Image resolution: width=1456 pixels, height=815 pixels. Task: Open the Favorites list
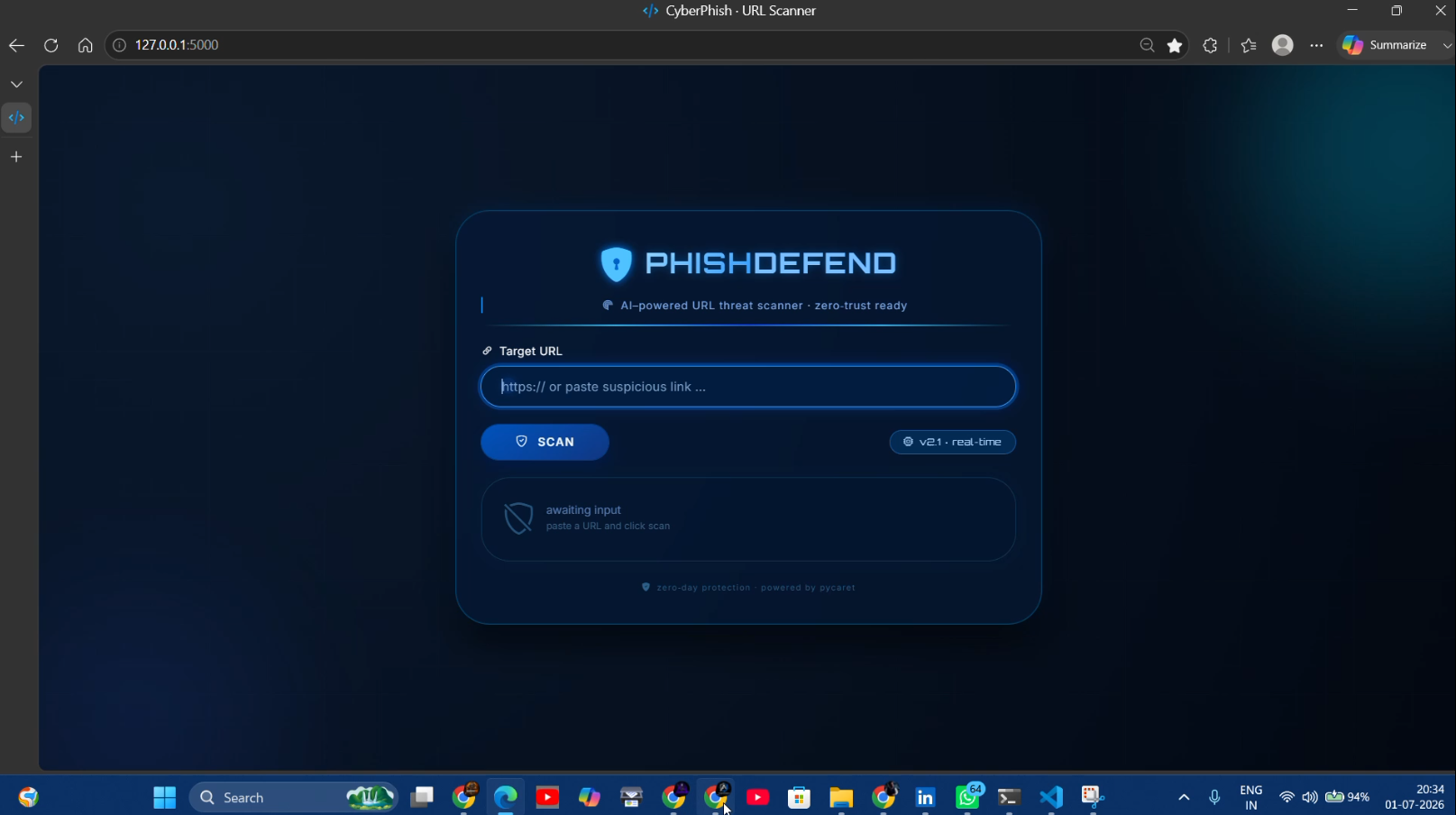(x=1249, y=45)
